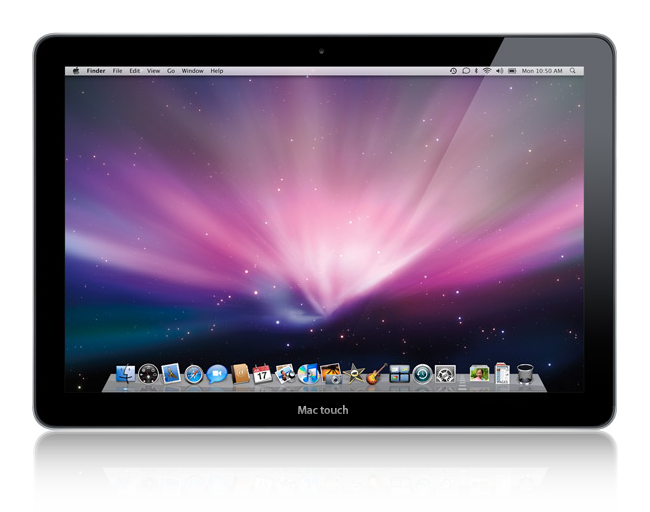This screenshot has height=512, width=650.
Task: Launch Time Machine from the dock
Action: [422, 374]
